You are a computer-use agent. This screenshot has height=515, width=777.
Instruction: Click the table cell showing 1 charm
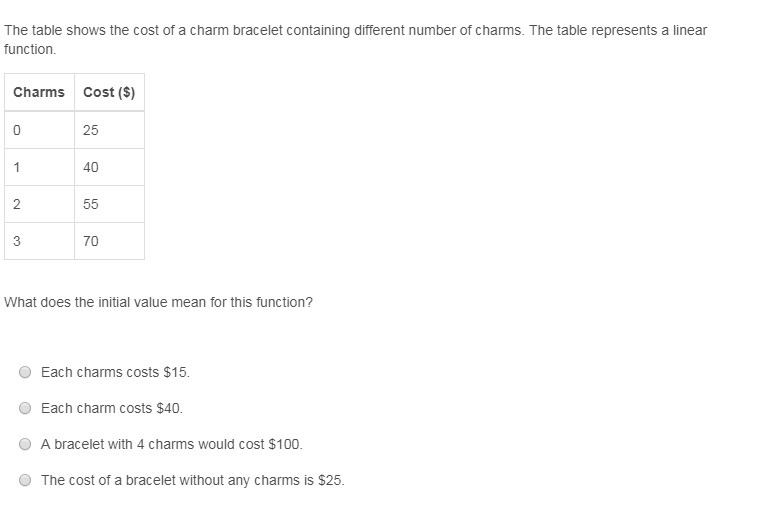tap(39, 167)
